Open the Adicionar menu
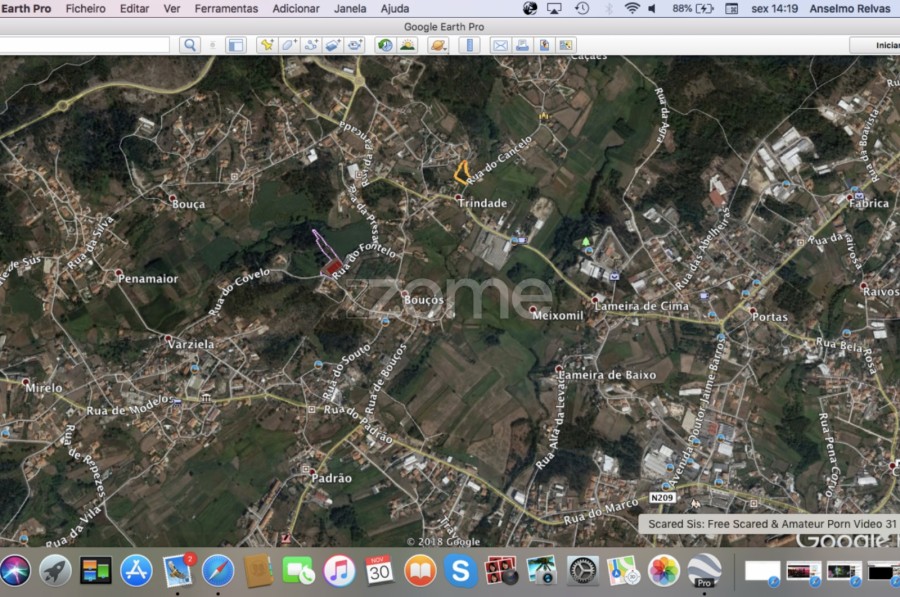Viewport: 900px width, 597px height. tap(296, 8)
